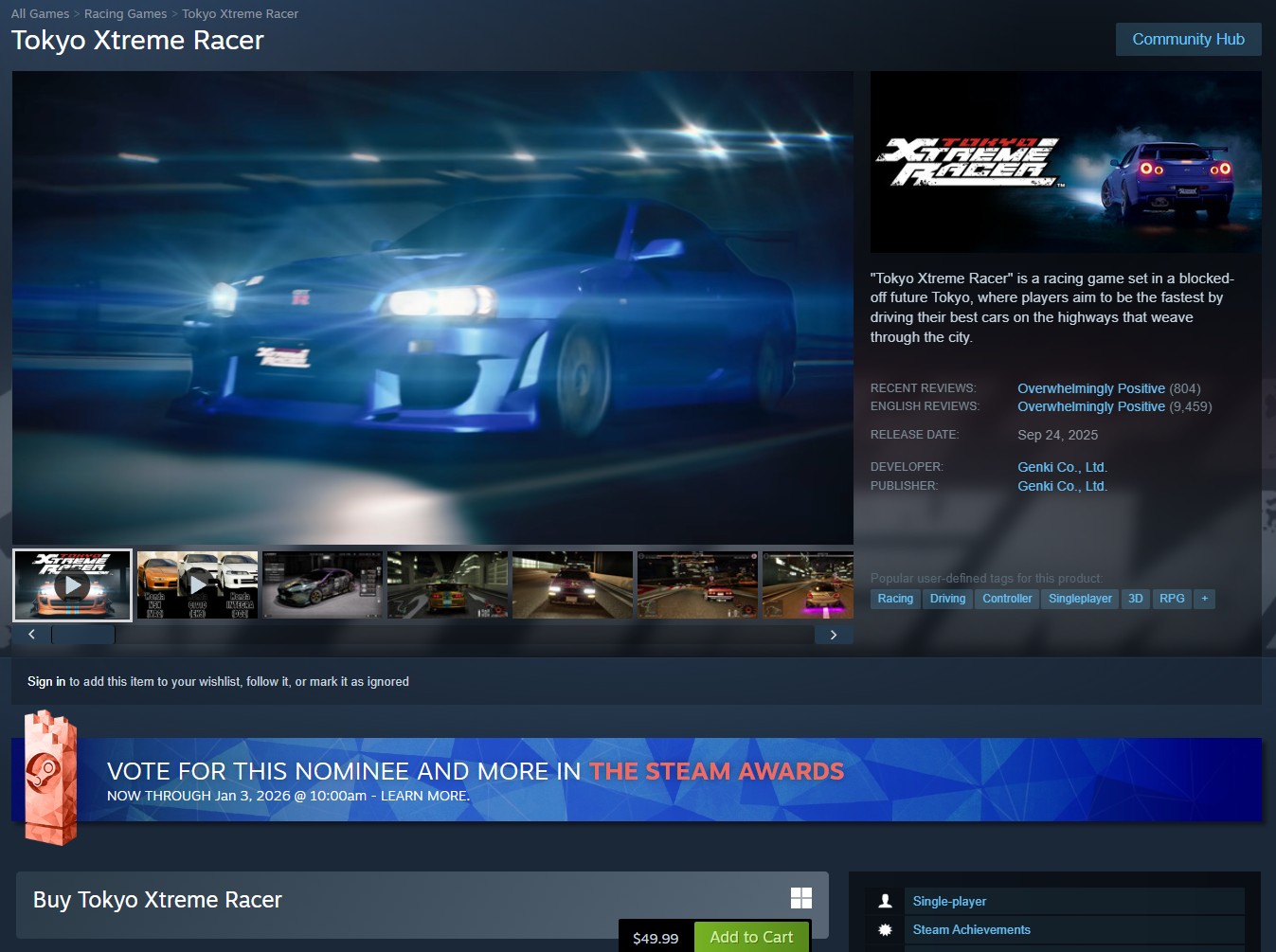Select the Controller tag
Screen dimensions: 1276x952
1007,599
